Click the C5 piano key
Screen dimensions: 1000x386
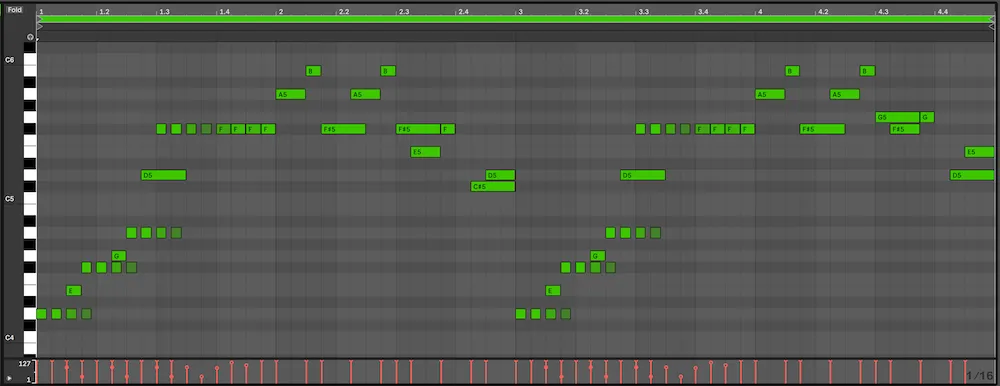point(30,198)
